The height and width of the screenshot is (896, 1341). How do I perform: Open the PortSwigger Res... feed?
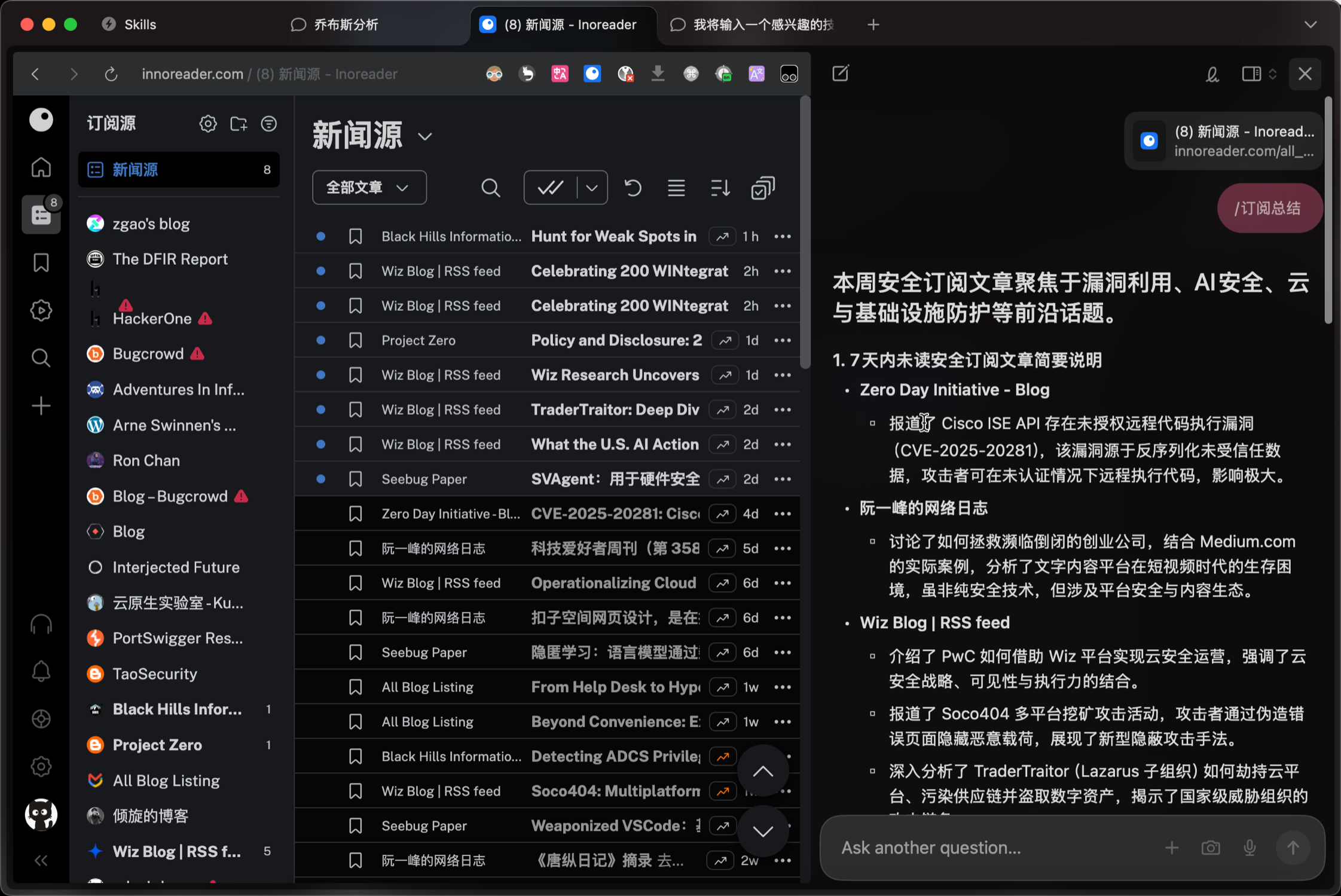pos(179,638)
